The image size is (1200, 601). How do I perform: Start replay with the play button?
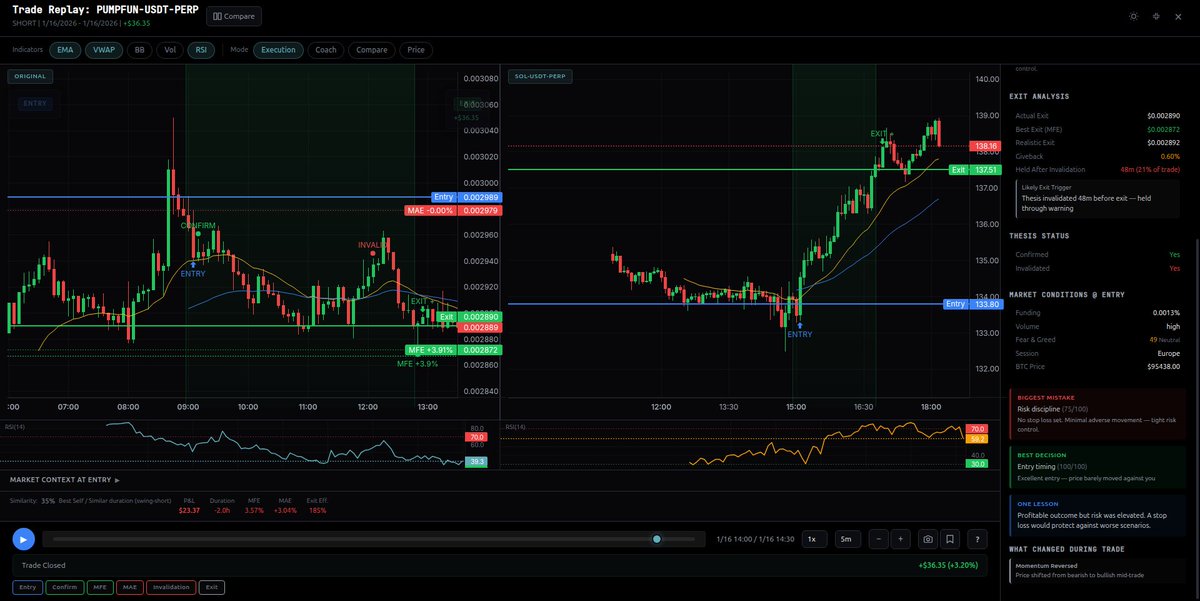(24, 539)
